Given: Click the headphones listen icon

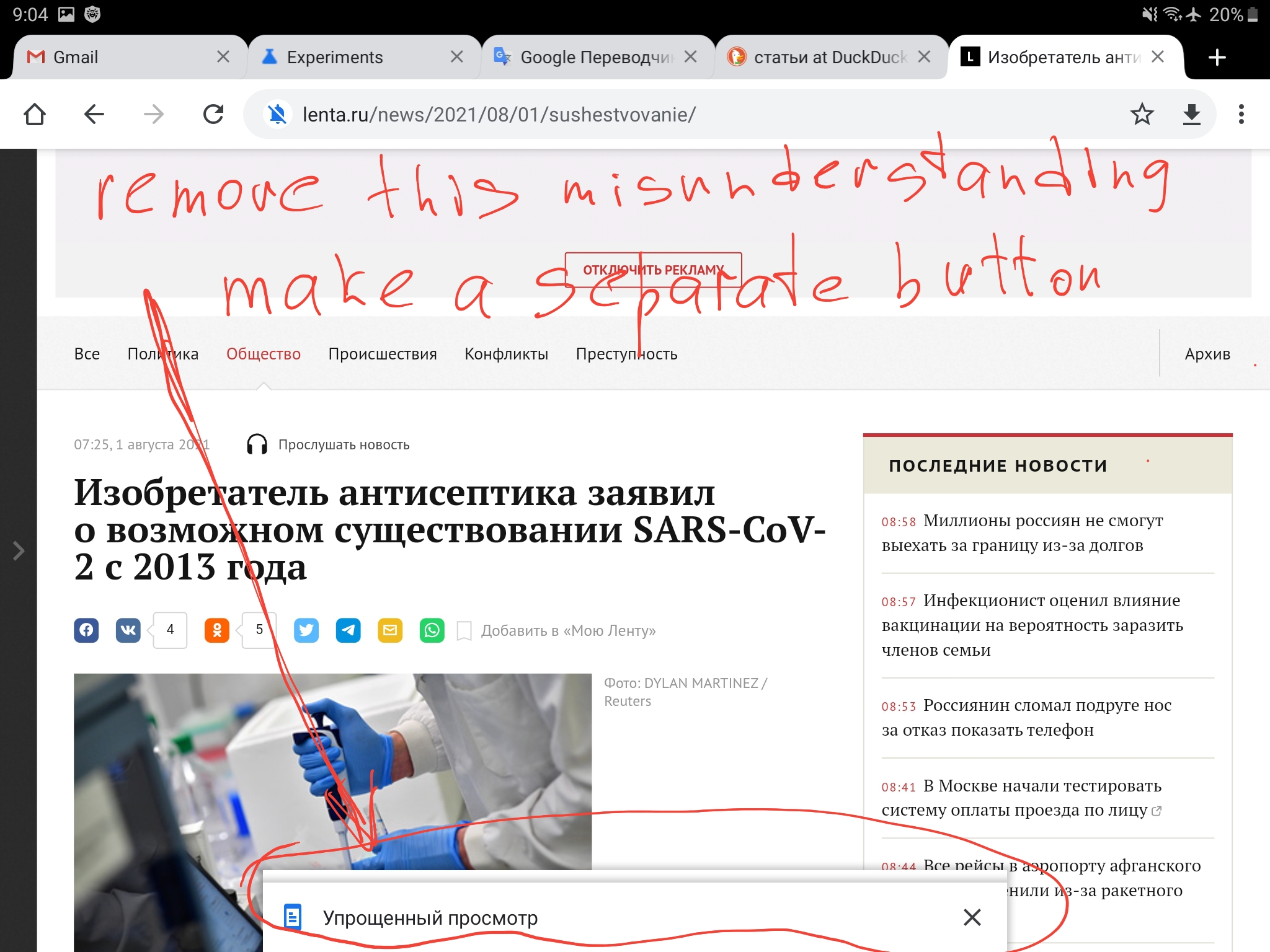Looking at the screenshot, I should coord(257,444).
